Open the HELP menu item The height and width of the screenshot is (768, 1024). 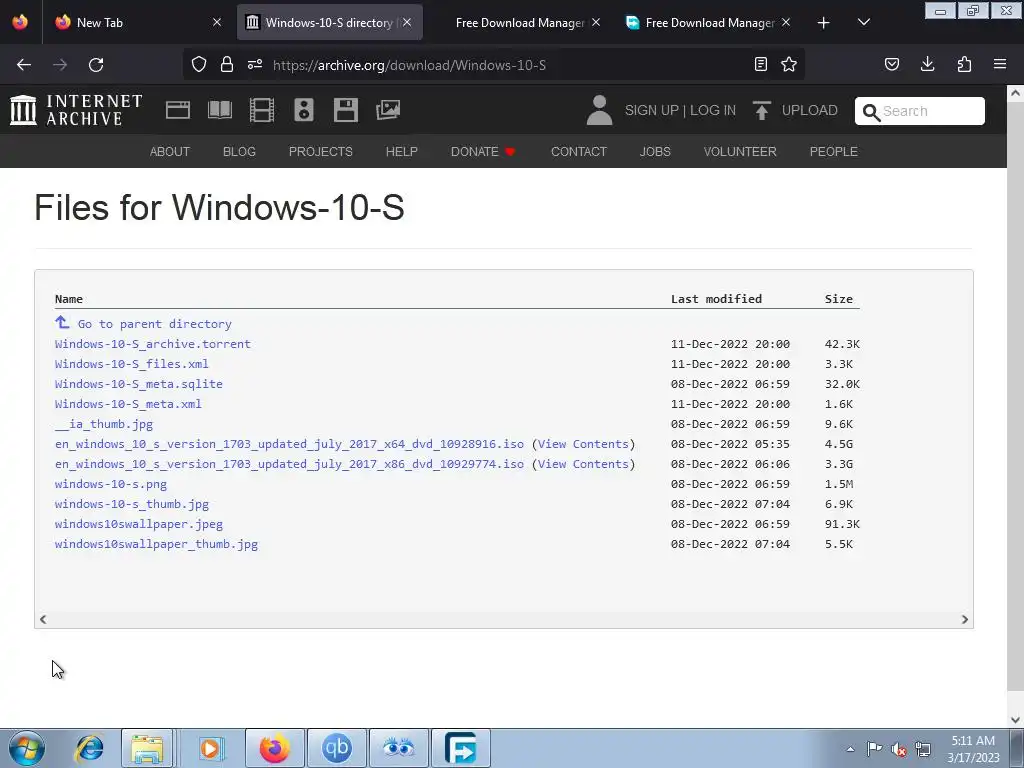[402, 152]
